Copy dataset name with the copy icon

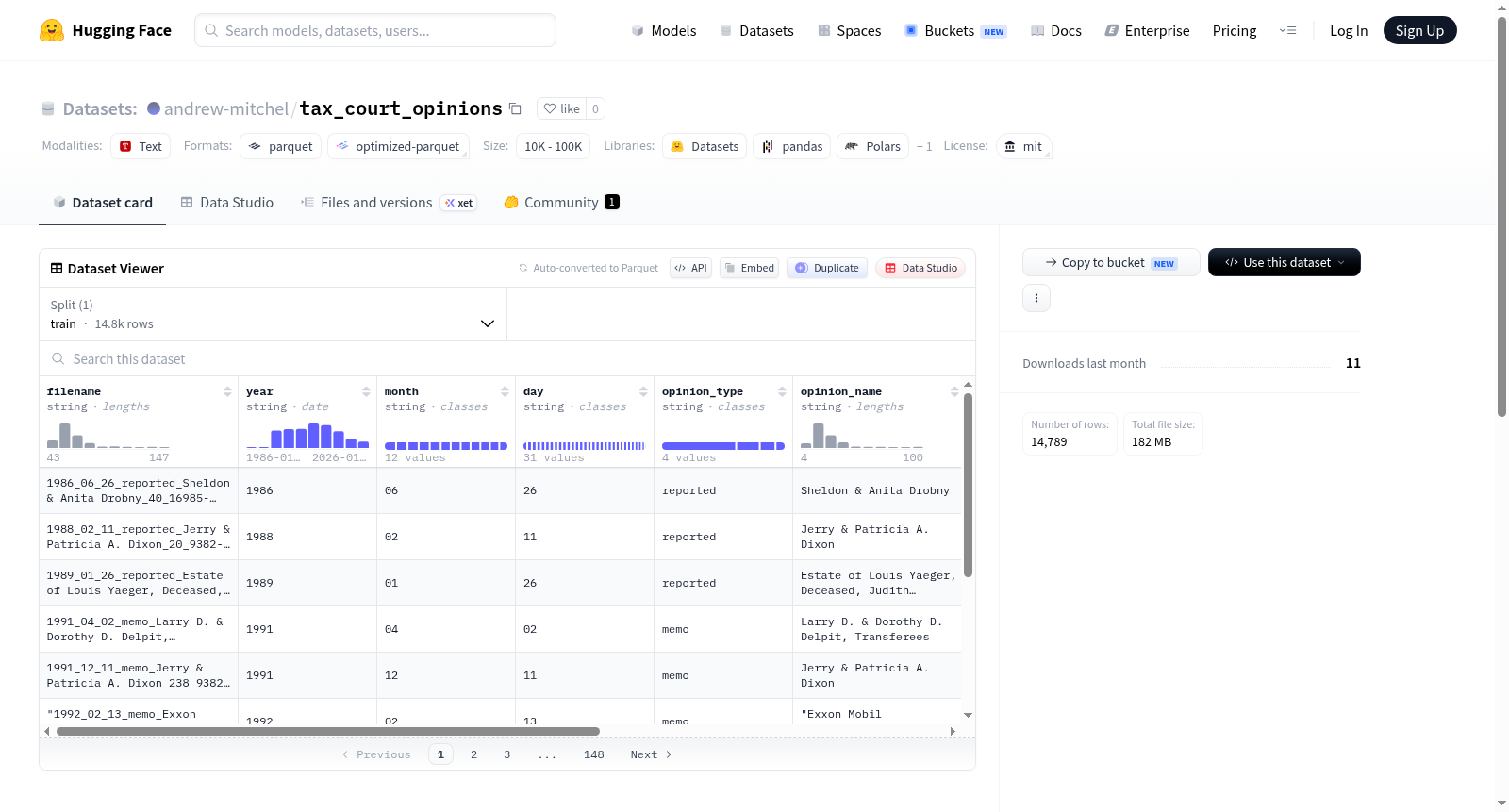pyautogui.click(x=515, y=108)
